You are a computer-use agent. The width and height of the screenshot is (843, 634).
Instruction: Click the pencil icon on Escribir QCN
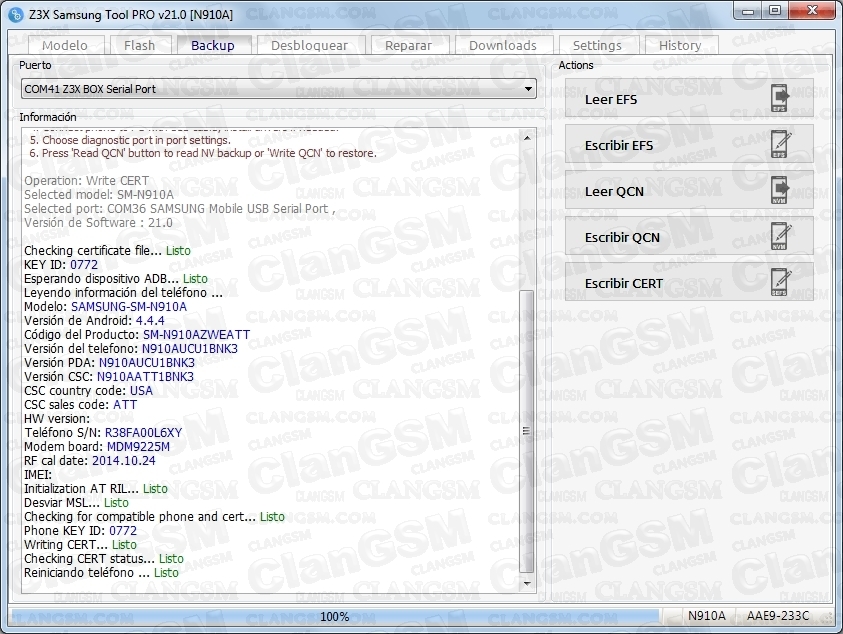pyautogui.click(x=781, y=237)
